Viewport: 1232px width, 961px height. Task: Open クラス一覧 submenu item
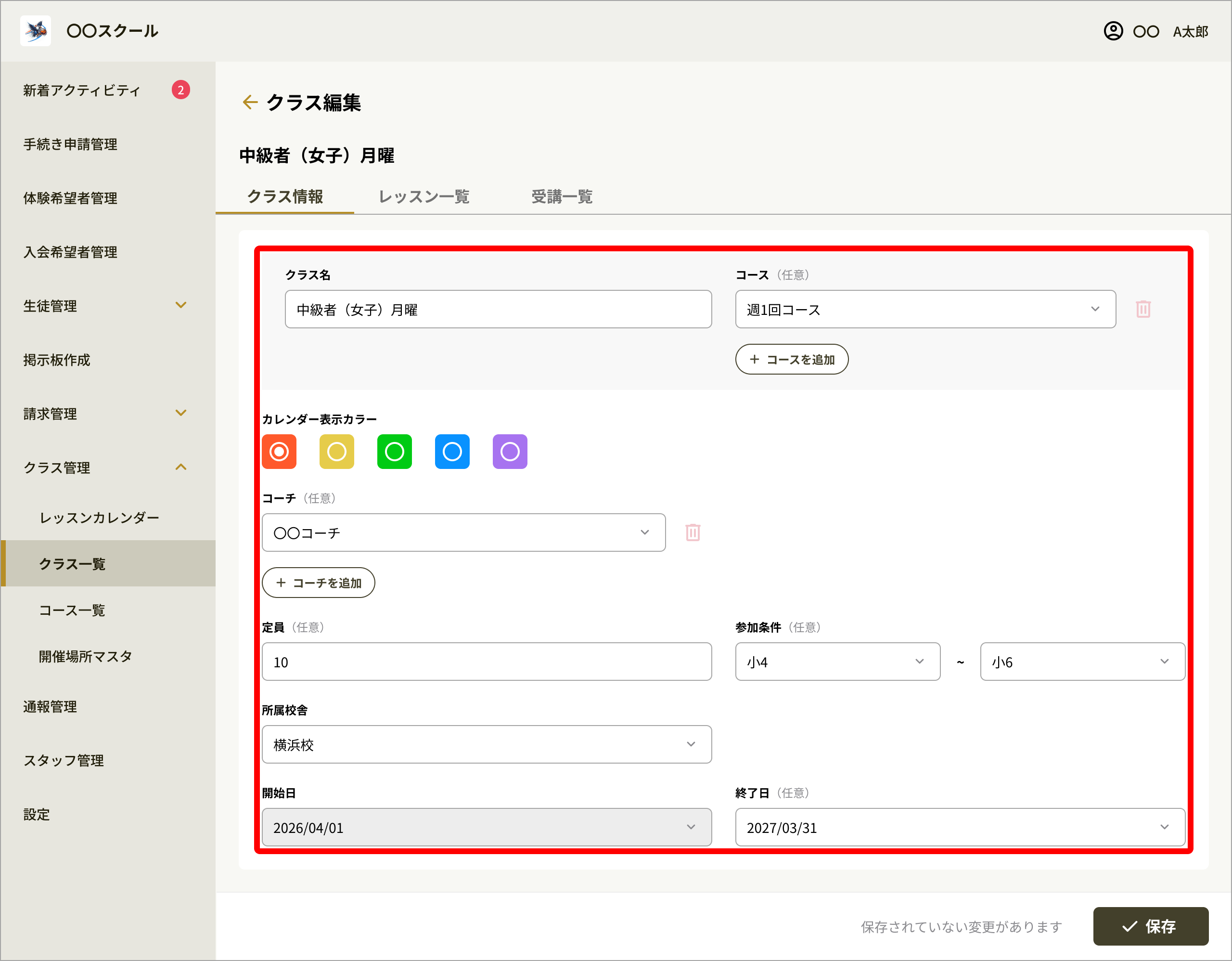coord(108,563)
